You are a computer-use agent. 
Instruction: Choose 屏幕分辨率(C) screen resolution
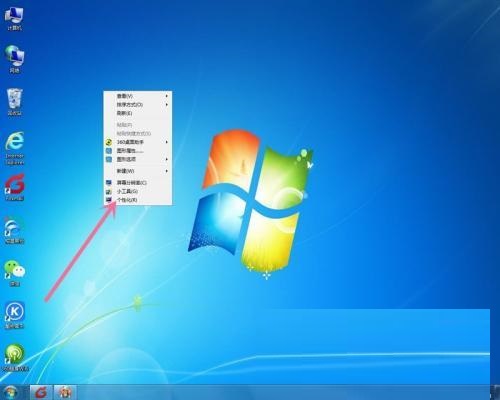pos(138,183)
